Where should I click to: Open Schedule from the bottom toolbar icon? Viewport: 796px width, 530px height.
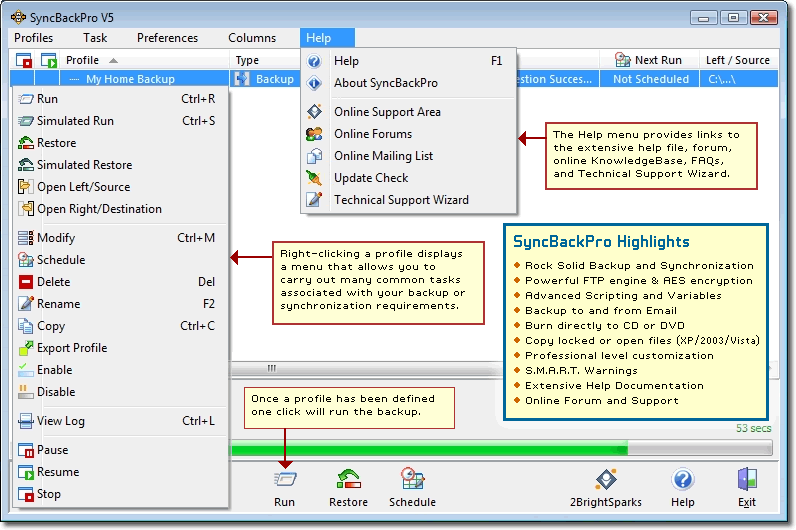(x=412, y=478)
